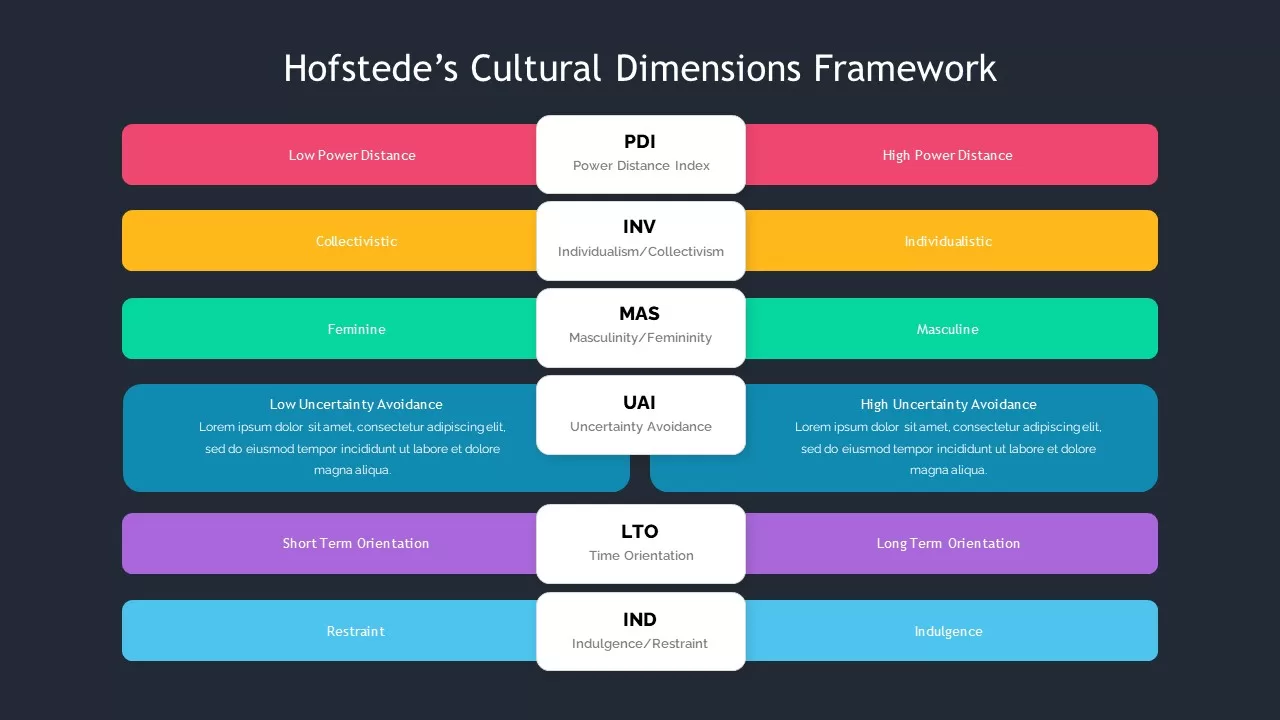Select the Masculinity/Femininity subtitle
1280x720 pixels.
tap(641, 338)
